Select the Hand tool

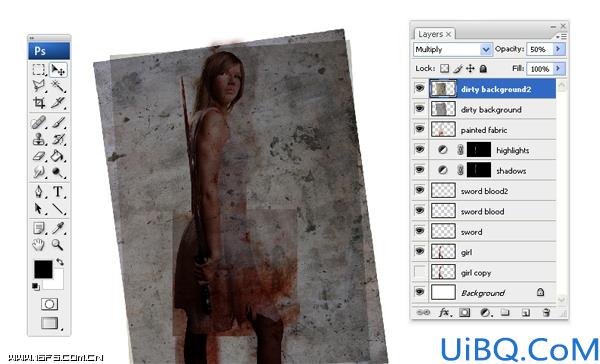coord(39,245)
